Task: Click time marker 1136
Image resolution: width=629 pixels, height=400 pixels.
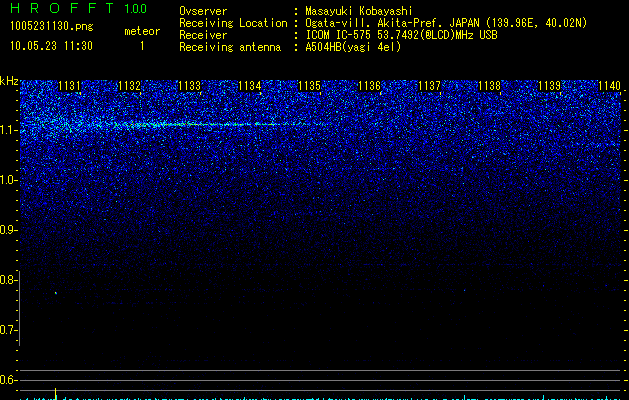Action: (369, 86)
